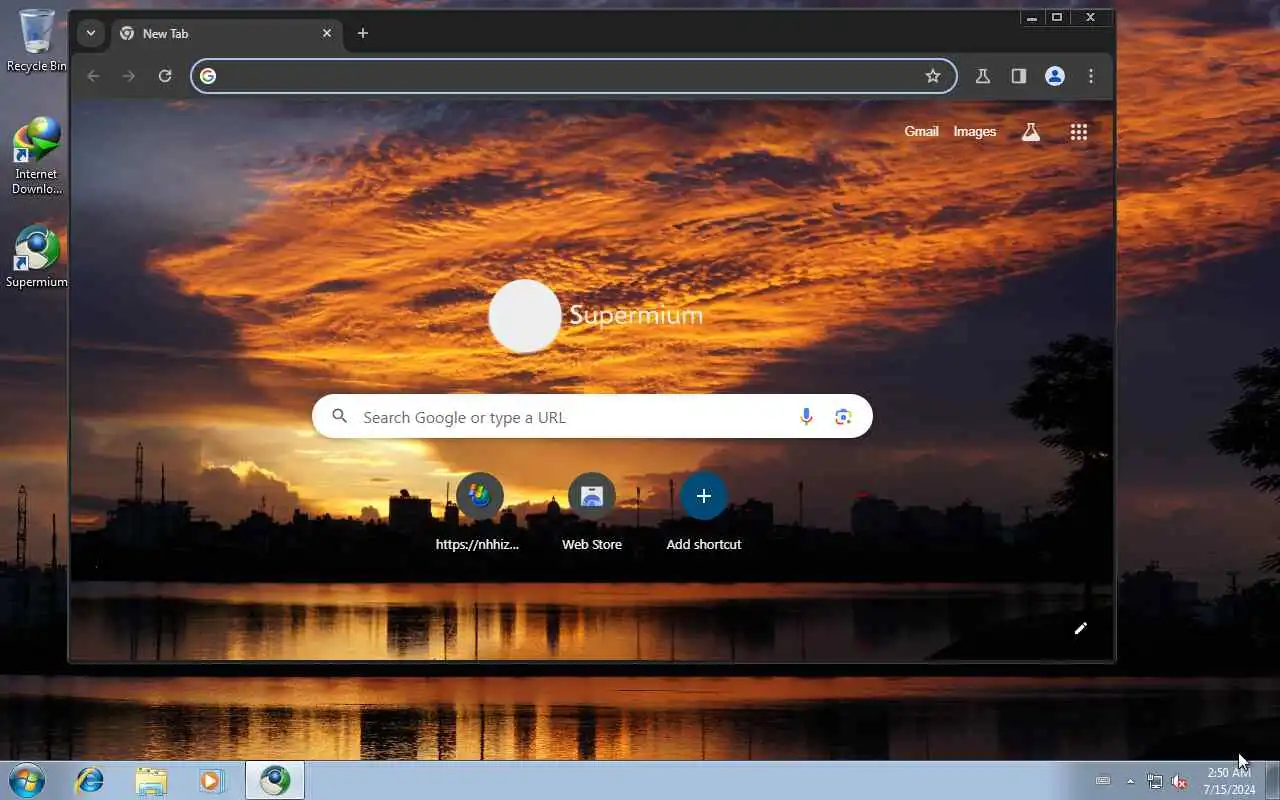
Task: Close the New Tab tab
Action: pos(327,33)
